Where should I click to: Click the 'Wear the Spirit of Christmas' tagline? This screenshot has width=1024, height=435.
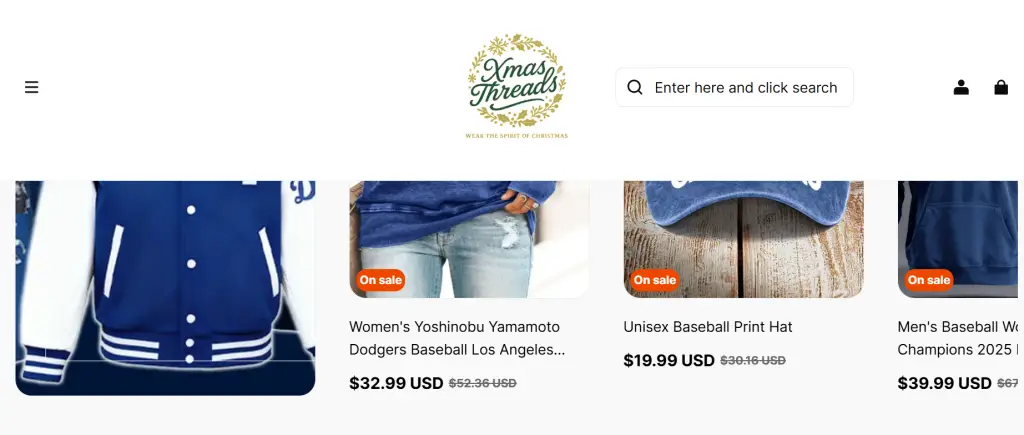click(517, 136)
